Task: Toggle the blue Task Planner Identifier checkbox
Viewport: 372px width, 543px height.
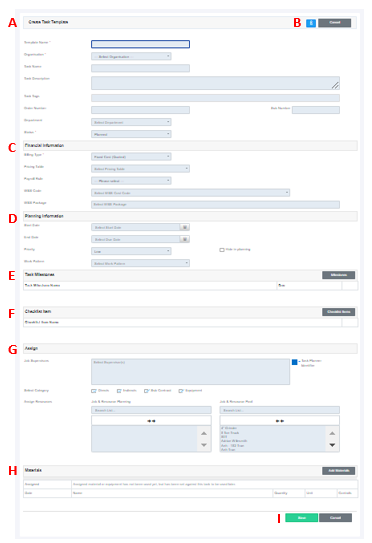Action: pos(294,362)
